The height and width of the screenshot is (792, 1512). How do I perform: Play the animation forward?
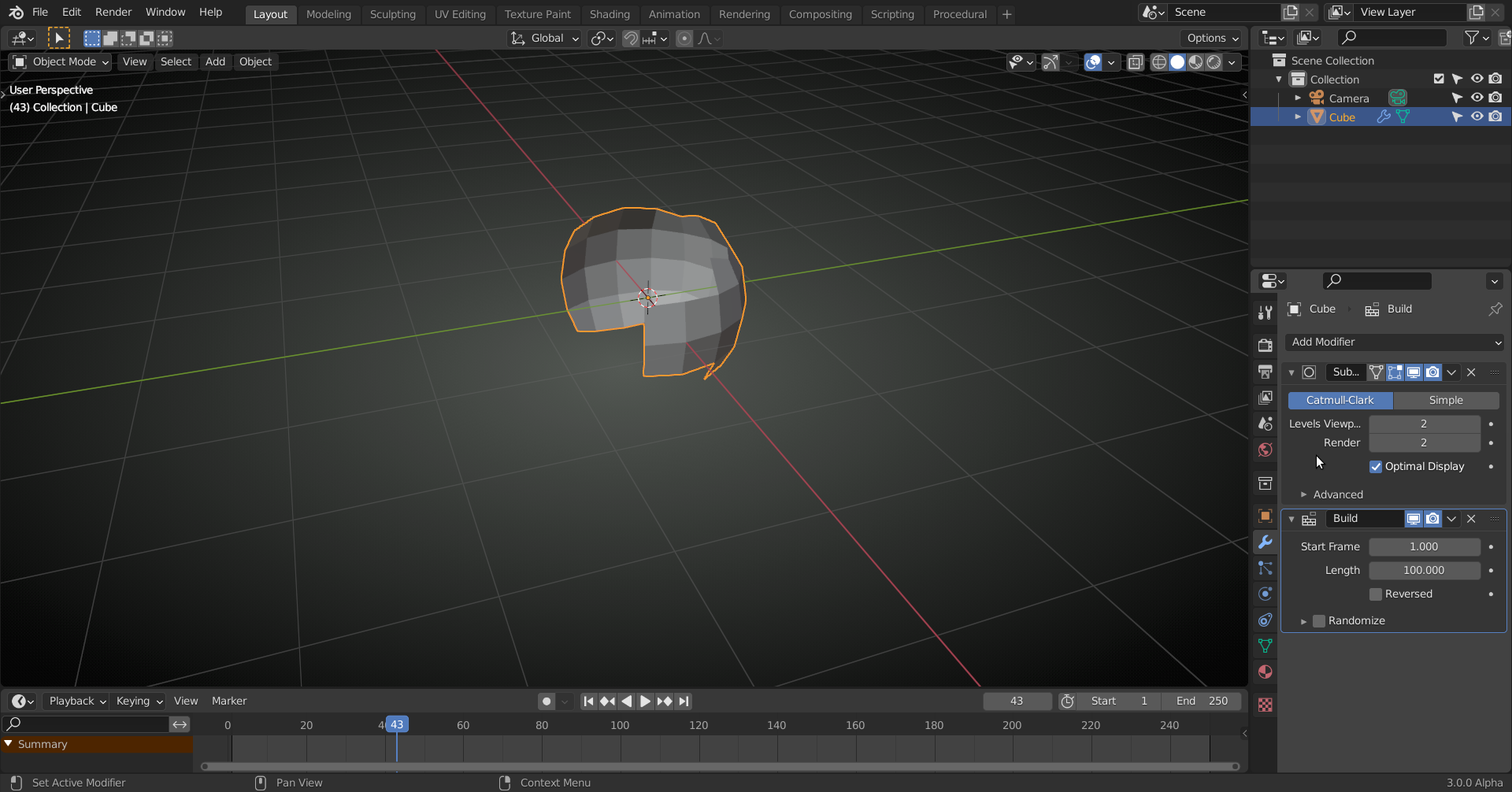coord(645,701)
